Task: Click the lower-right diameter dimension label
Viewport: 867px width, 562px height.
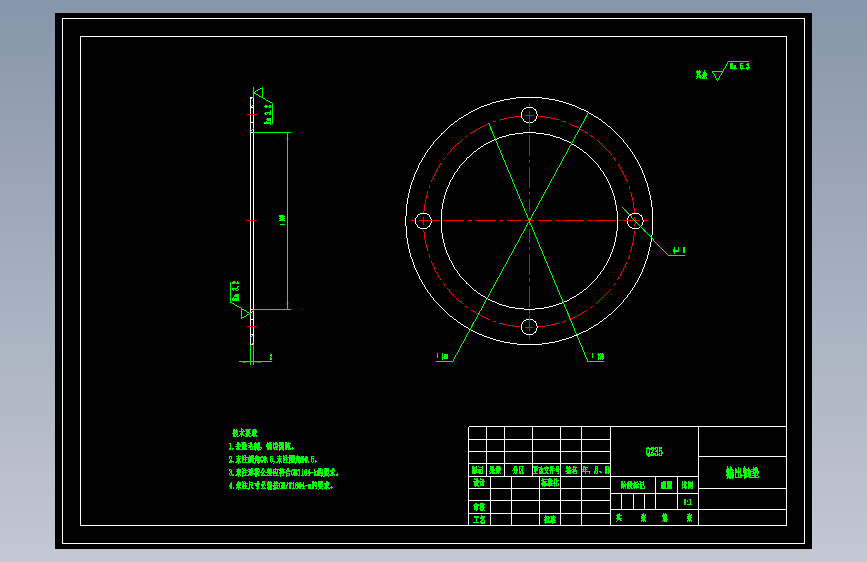Action: click(x=598, y=357)
